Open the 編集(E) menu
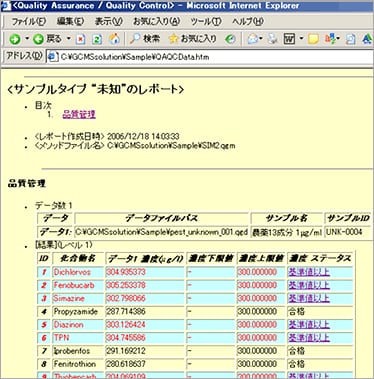The height and width of the screenshot is (379, 374). point(70,22)
